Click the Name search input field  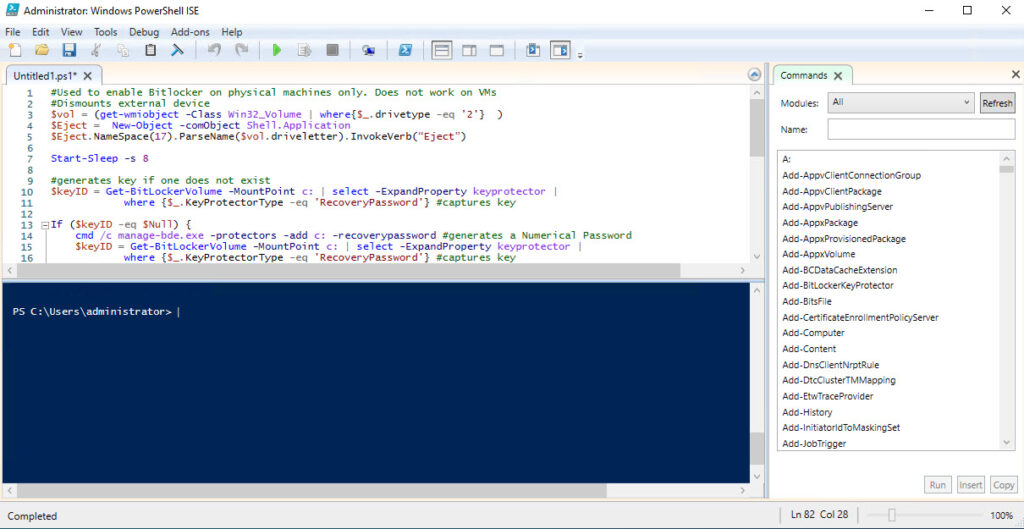tap(921, 129)
